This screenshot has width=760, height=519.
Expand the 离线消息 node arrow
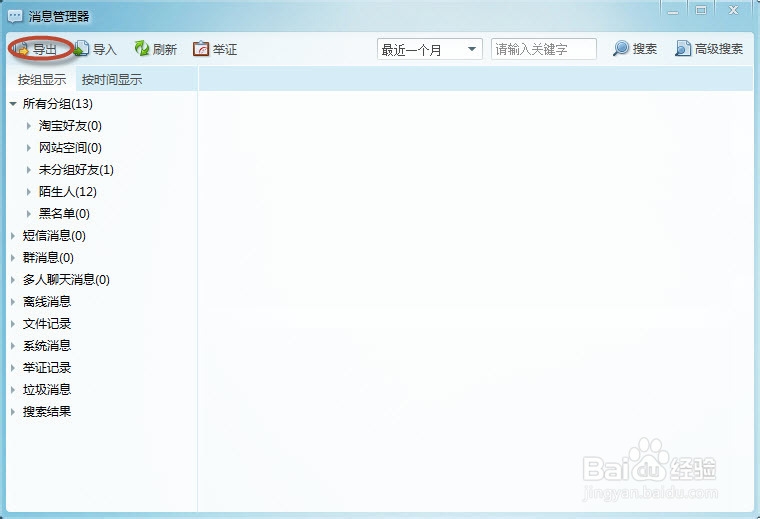point(13,301)
